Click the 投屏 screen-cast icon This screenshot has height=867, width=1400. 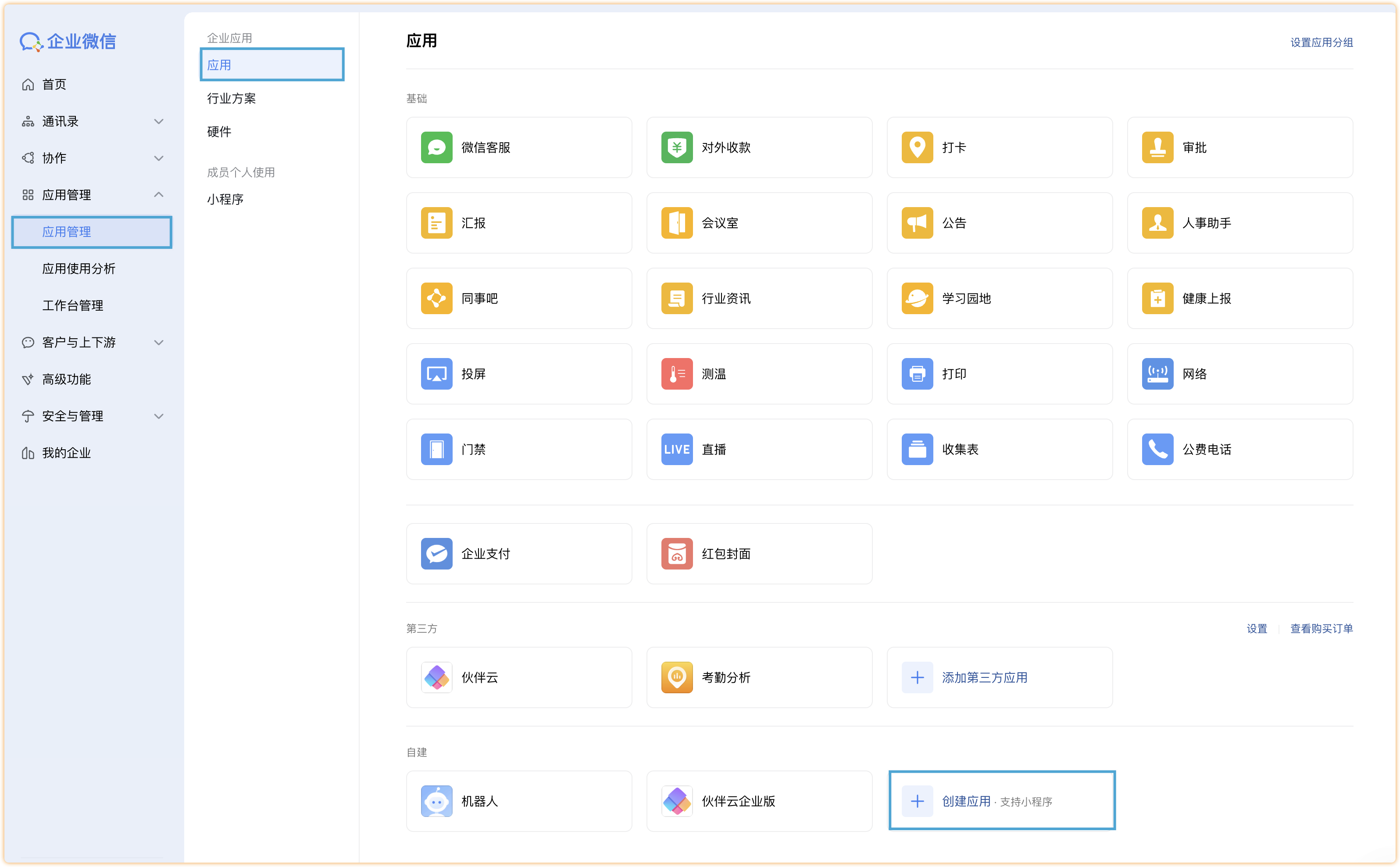(436, 374)
